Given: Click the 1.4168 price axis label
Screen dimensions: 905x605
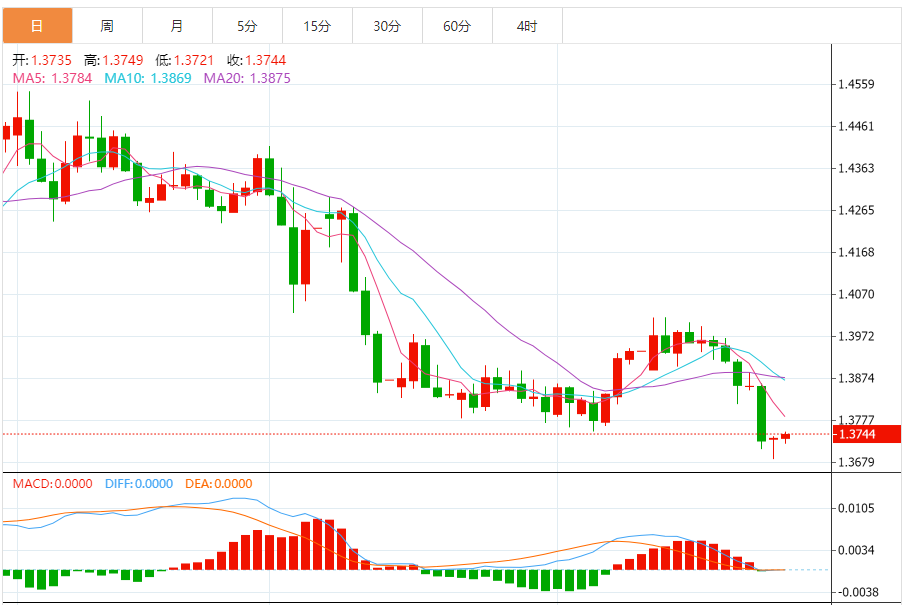Looking at the screenshot, I should point(857,252).
